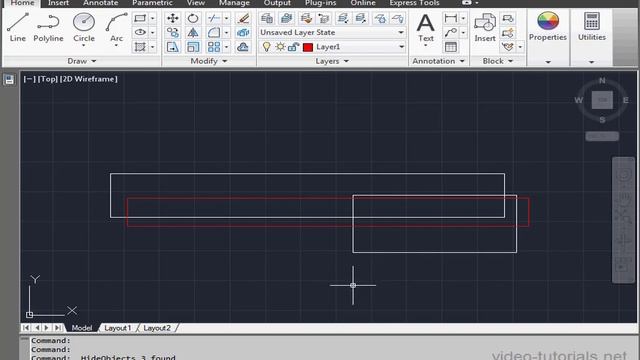Click the Erase tool icon
The image size is (640, 360).
[x=243, y=18]
